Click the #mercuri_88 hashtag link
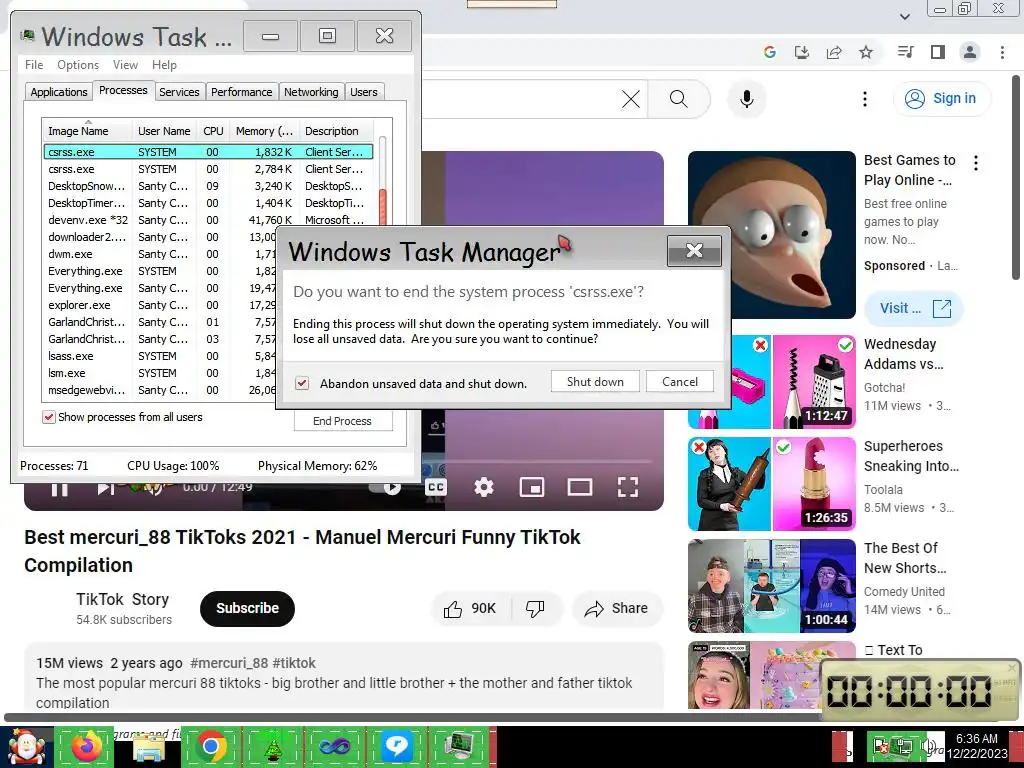 click(229, 664)
